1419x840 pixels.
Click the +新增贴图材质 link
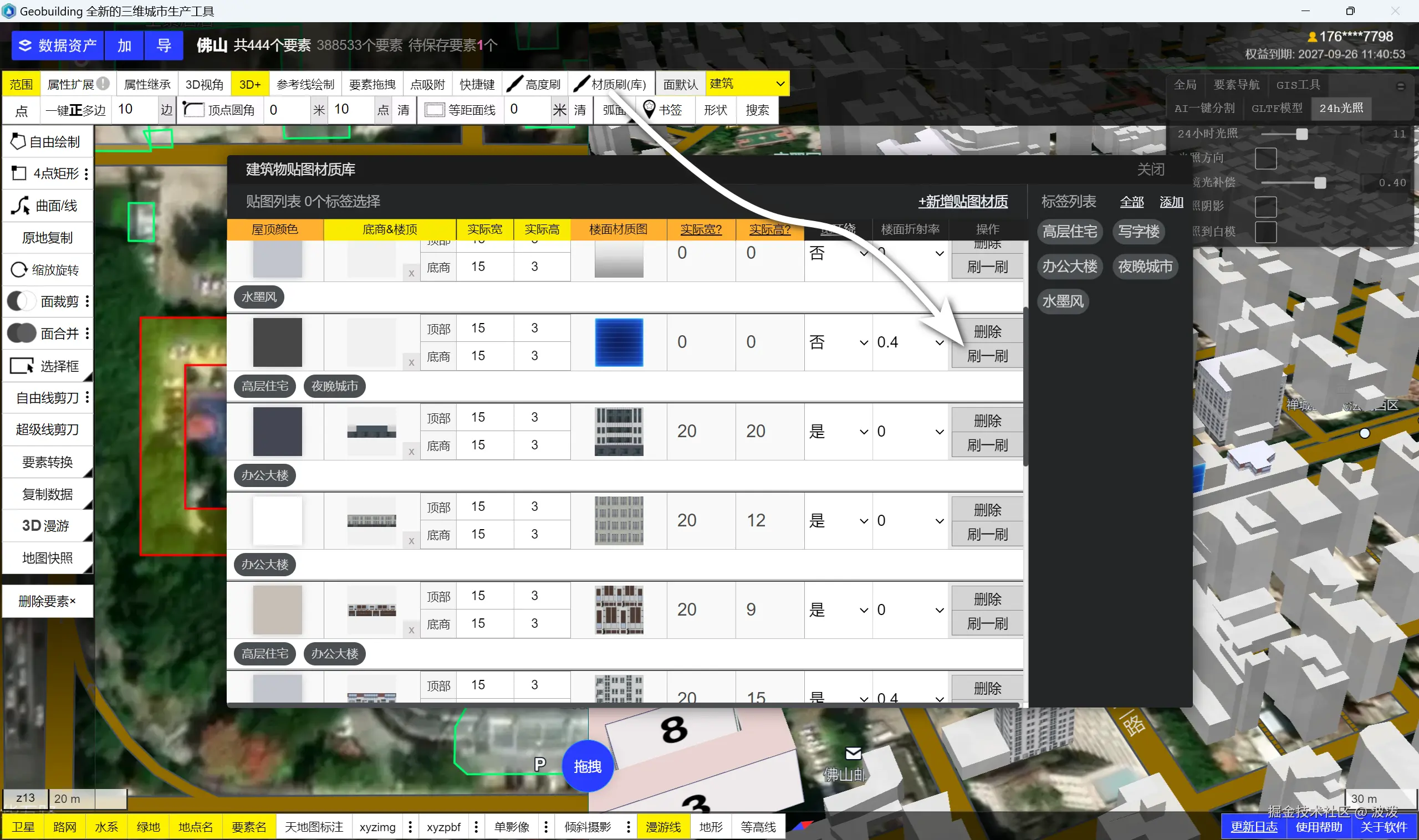click(963, 202)
